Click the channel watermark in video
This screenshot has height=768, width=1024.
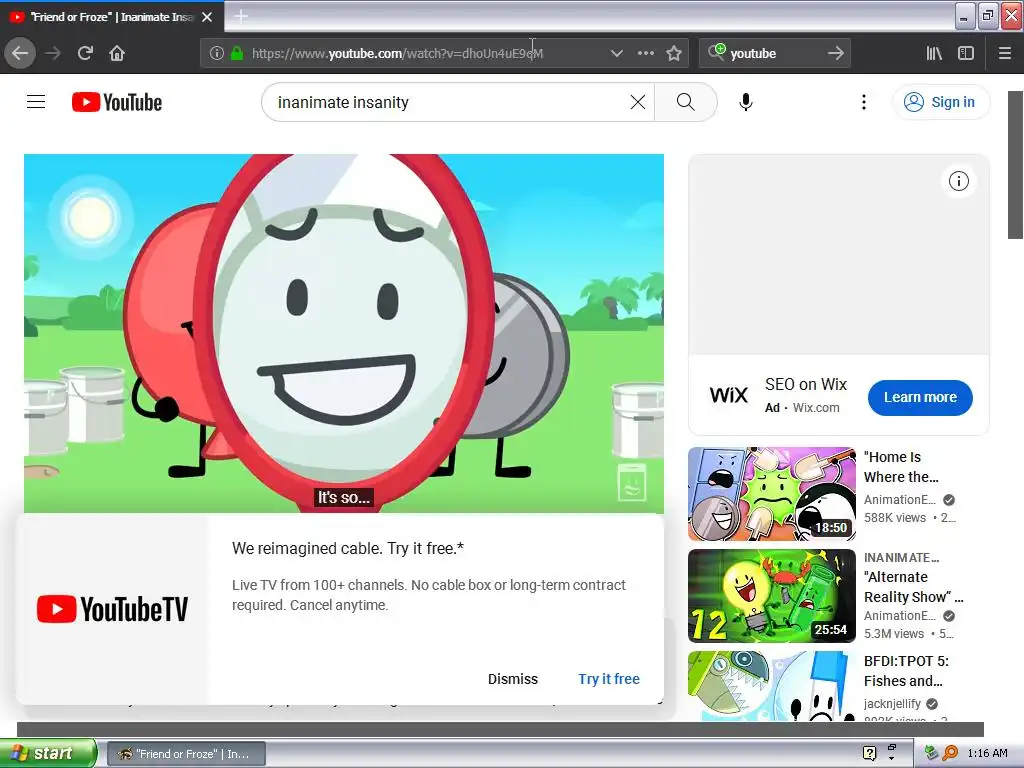(x=632, y=482)
